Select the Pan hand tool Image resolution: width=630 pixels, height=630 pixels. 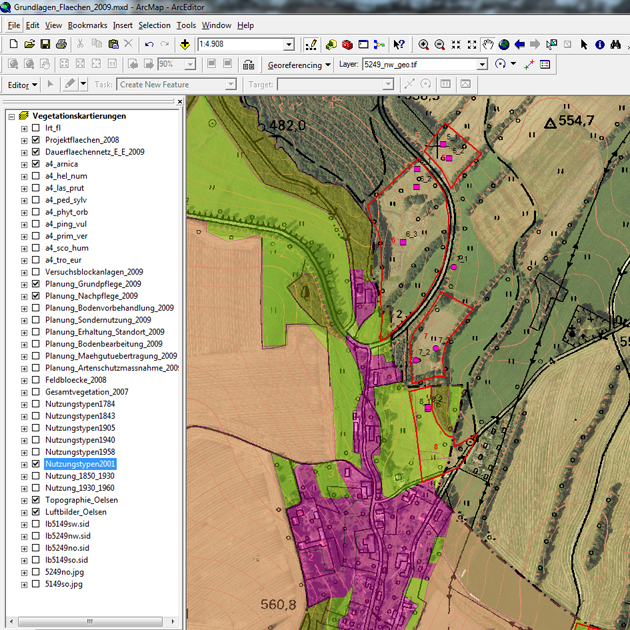click(x=488, y=44)
